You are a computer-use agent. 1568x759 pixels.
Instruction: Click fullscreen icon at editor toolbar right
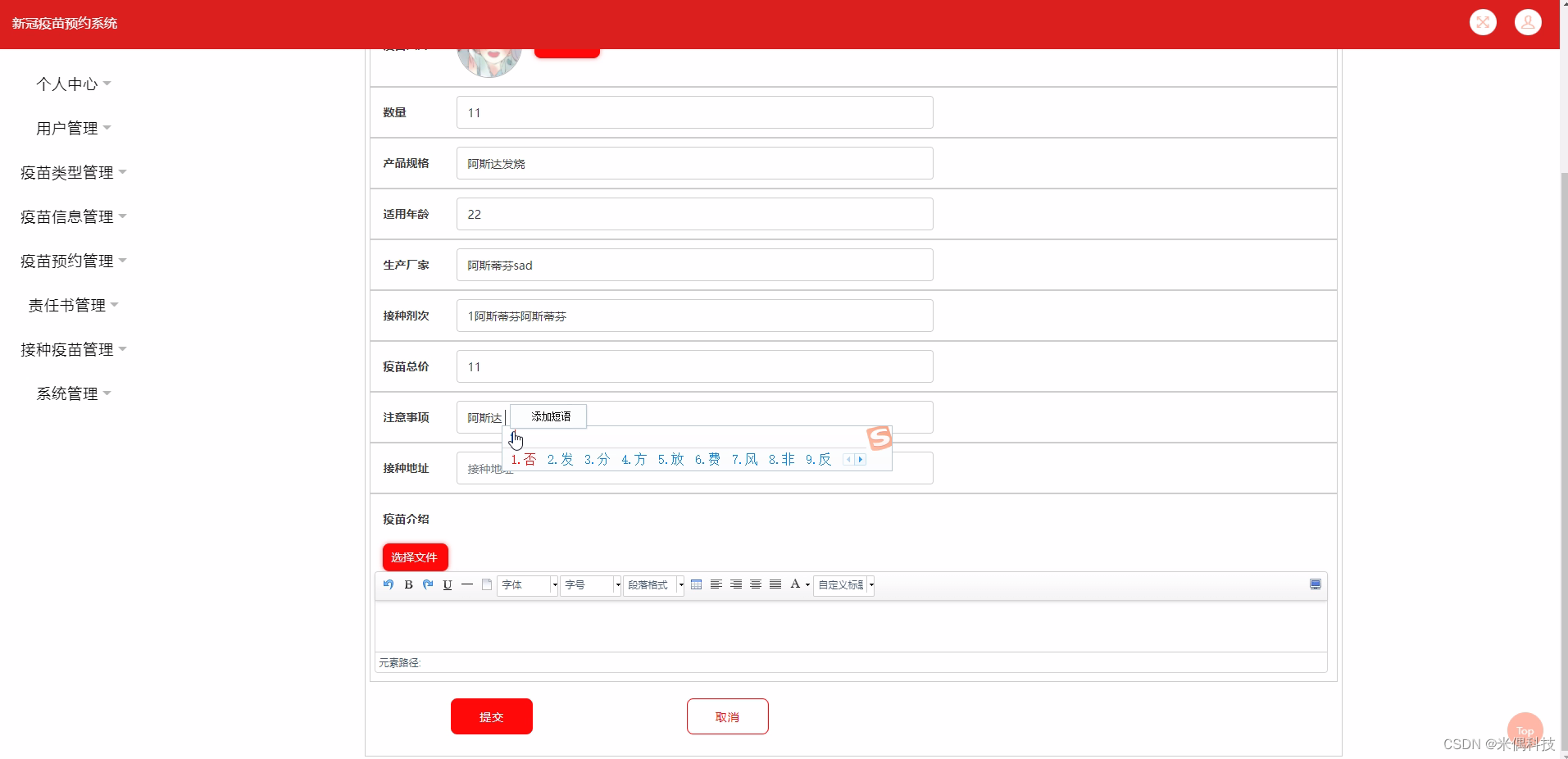(1316, 584)
